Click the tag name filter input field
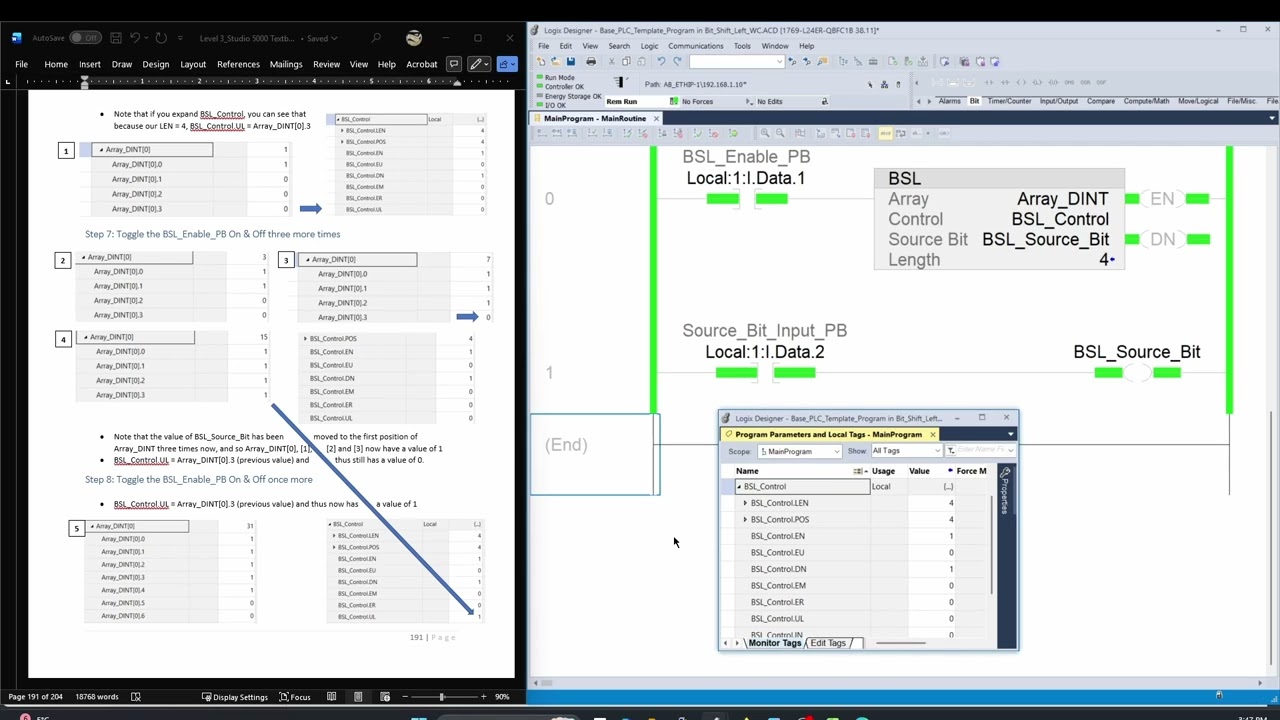 pyautogui.click(x=982, y=451)
